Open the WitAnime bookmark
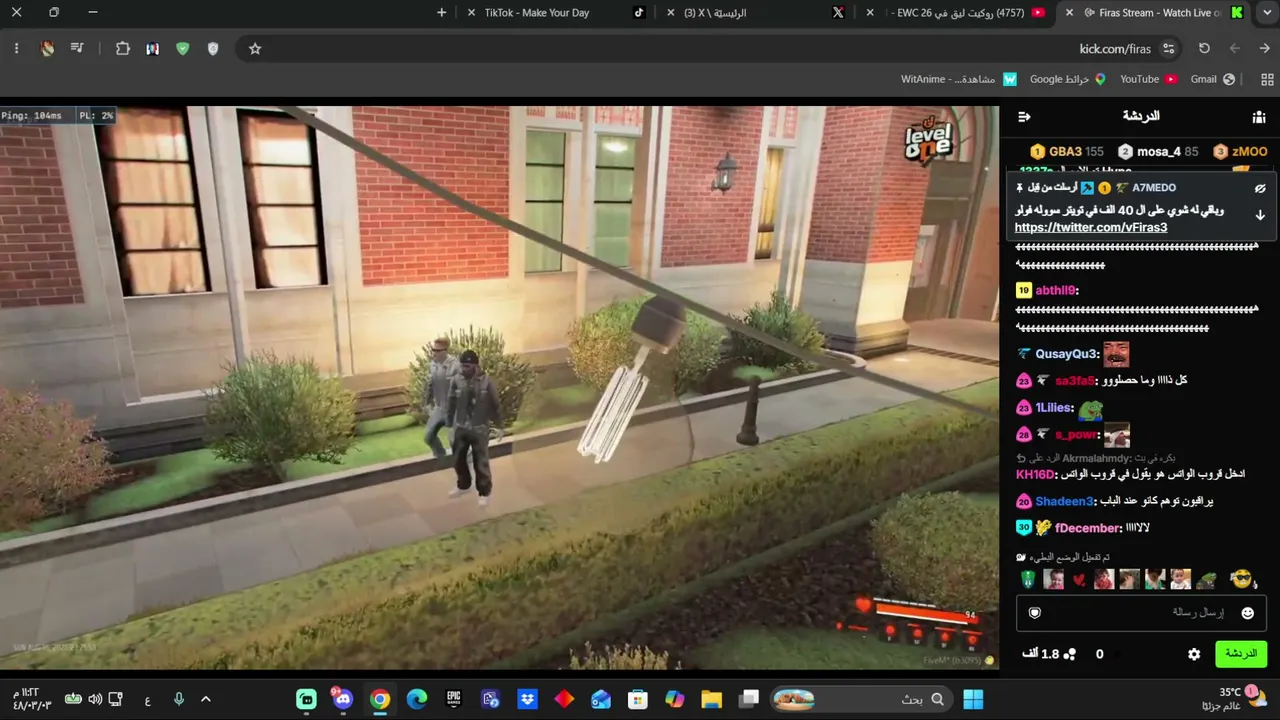 pos(958,79)
